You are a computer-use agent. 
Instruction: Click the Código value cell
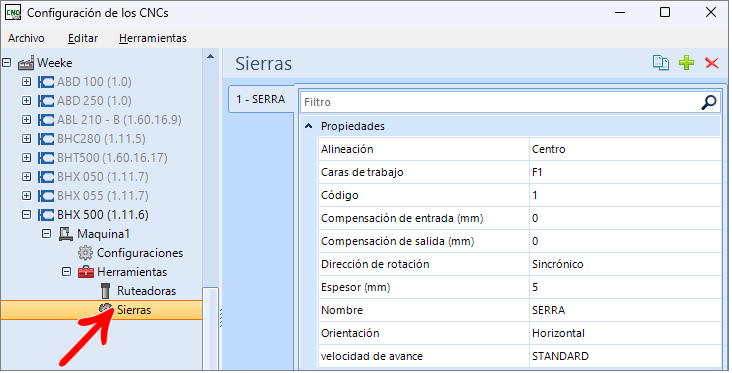point(625,195)
